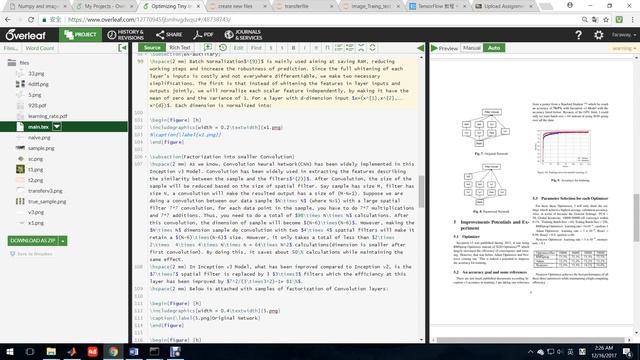Open Journals & Services
640x360 pixels.
(x=243, y=35)
